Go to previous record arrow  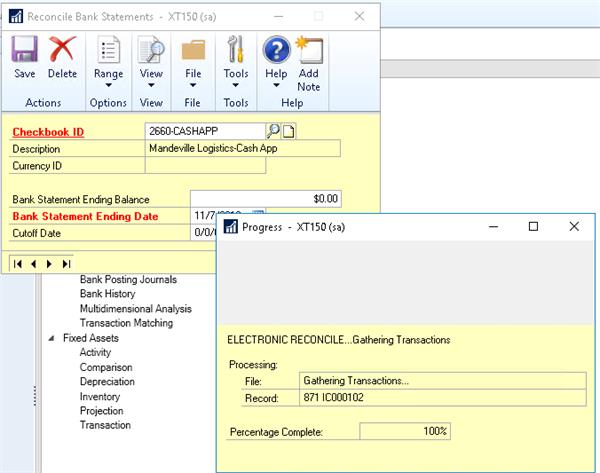(34, 264)
